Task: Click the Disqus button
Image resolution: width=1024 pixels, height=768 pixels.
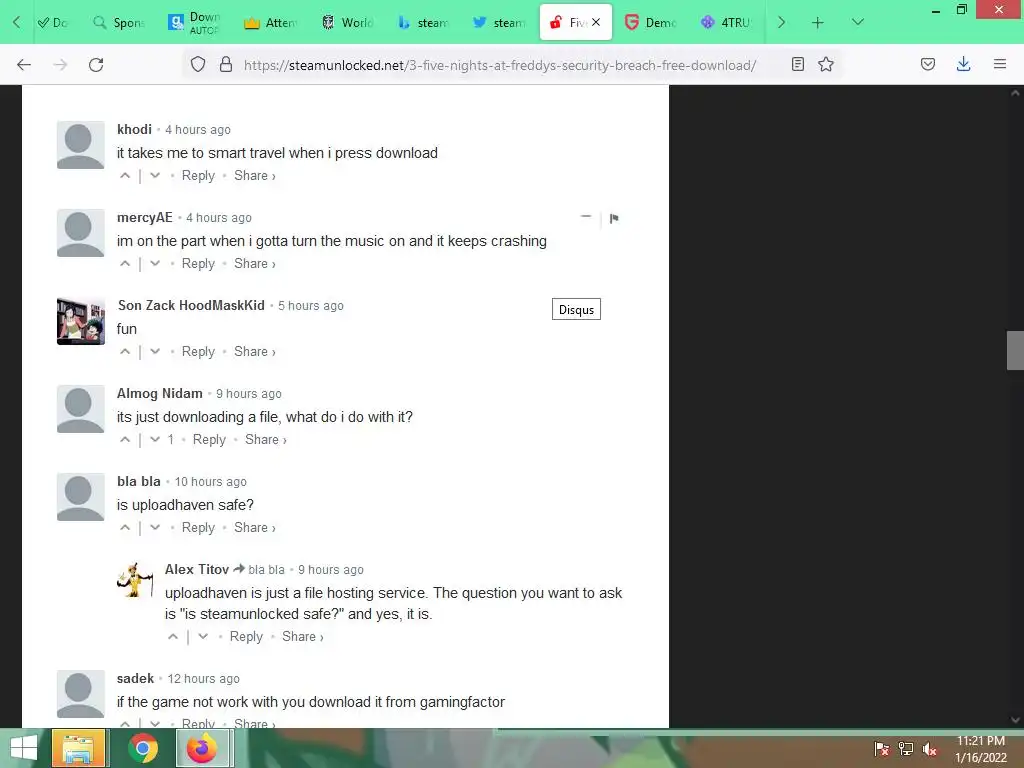Action: coord(576,310)
